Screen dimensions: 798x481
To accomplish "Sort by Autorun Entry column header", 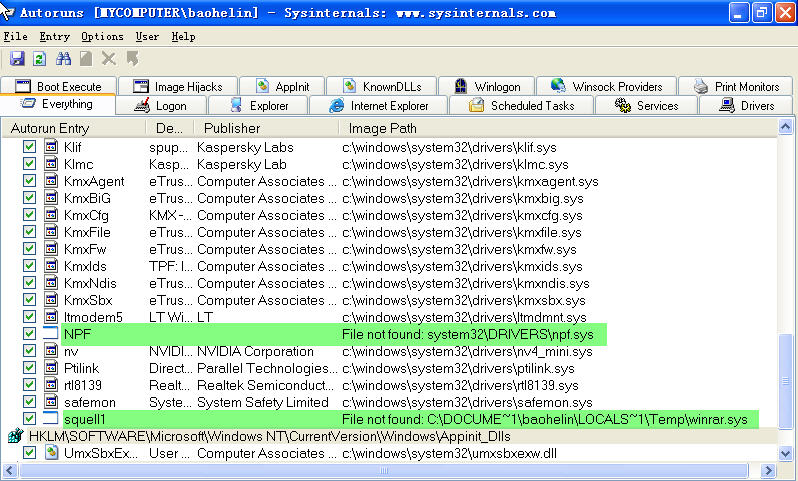I will point(74,128).
